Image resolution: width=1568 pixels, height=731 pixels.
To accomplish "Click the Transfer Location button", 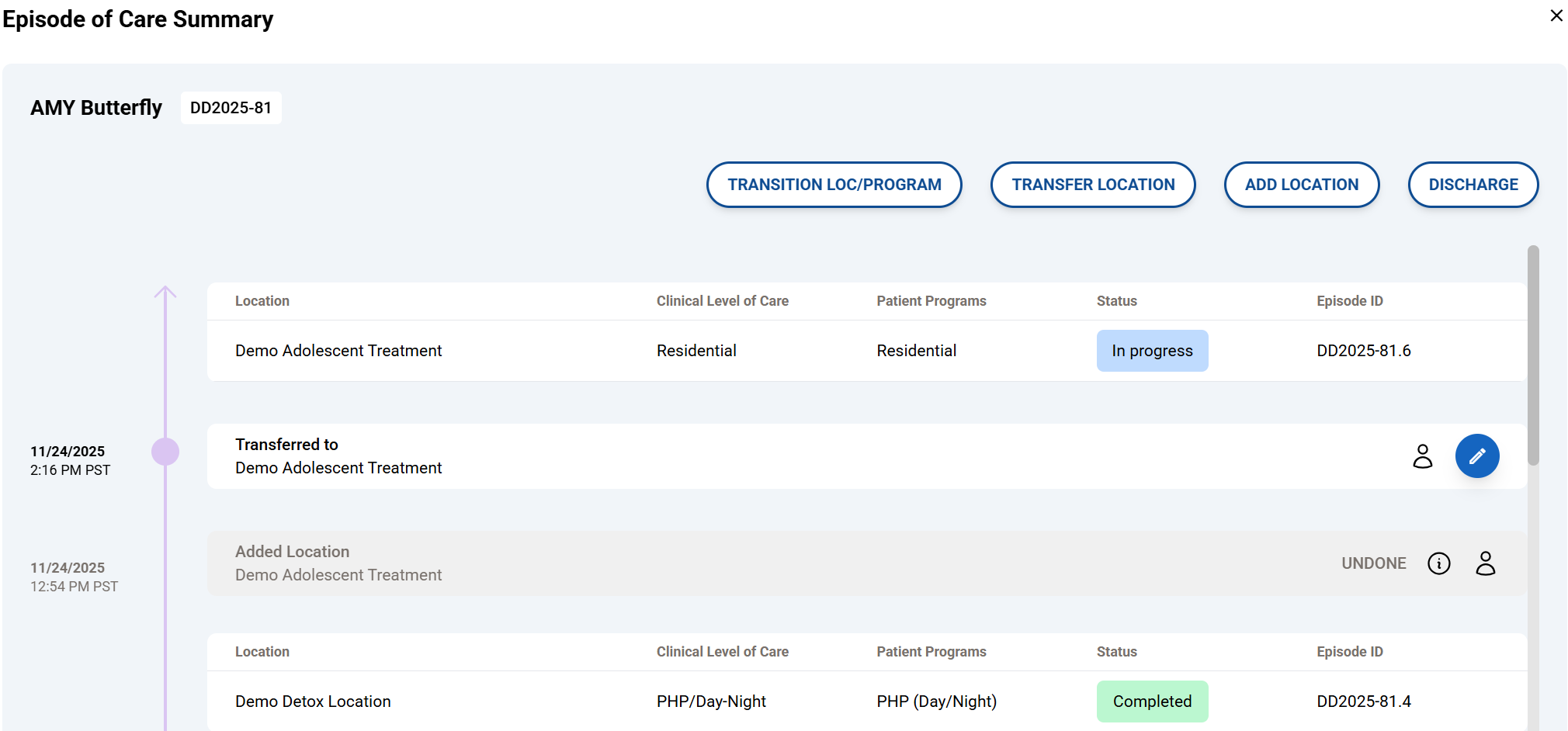I will coord(1092,185).
